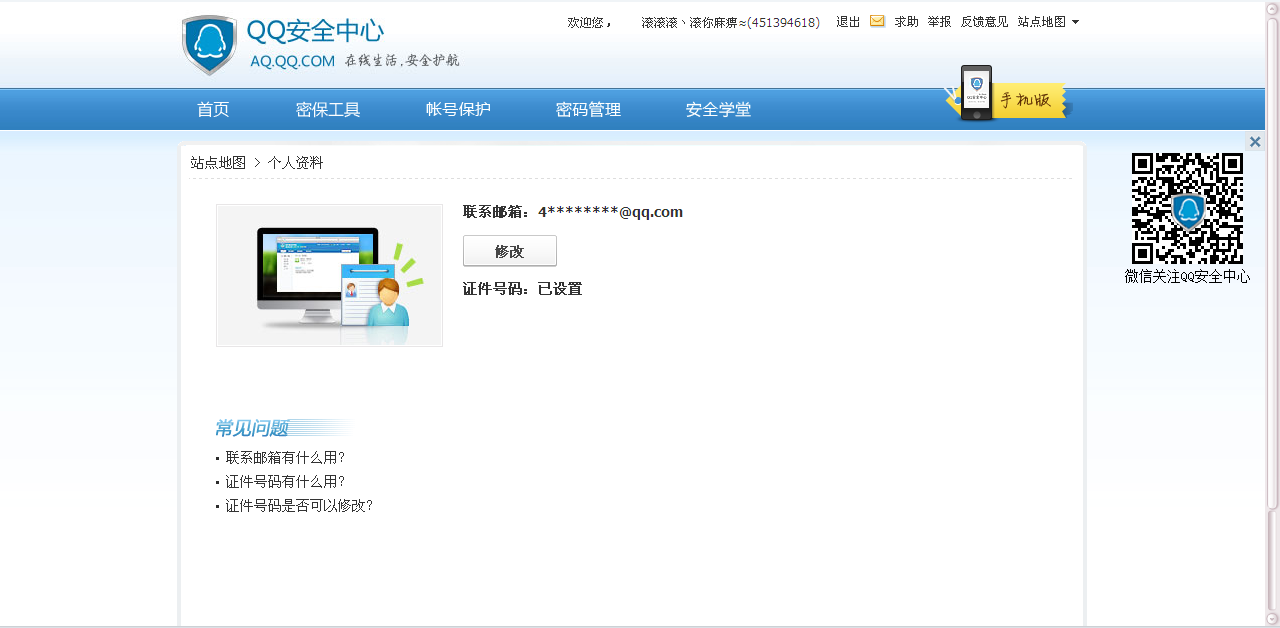
Task: Open FAQ 证件号码是否可以修改？
Action: tap(299, 506)
